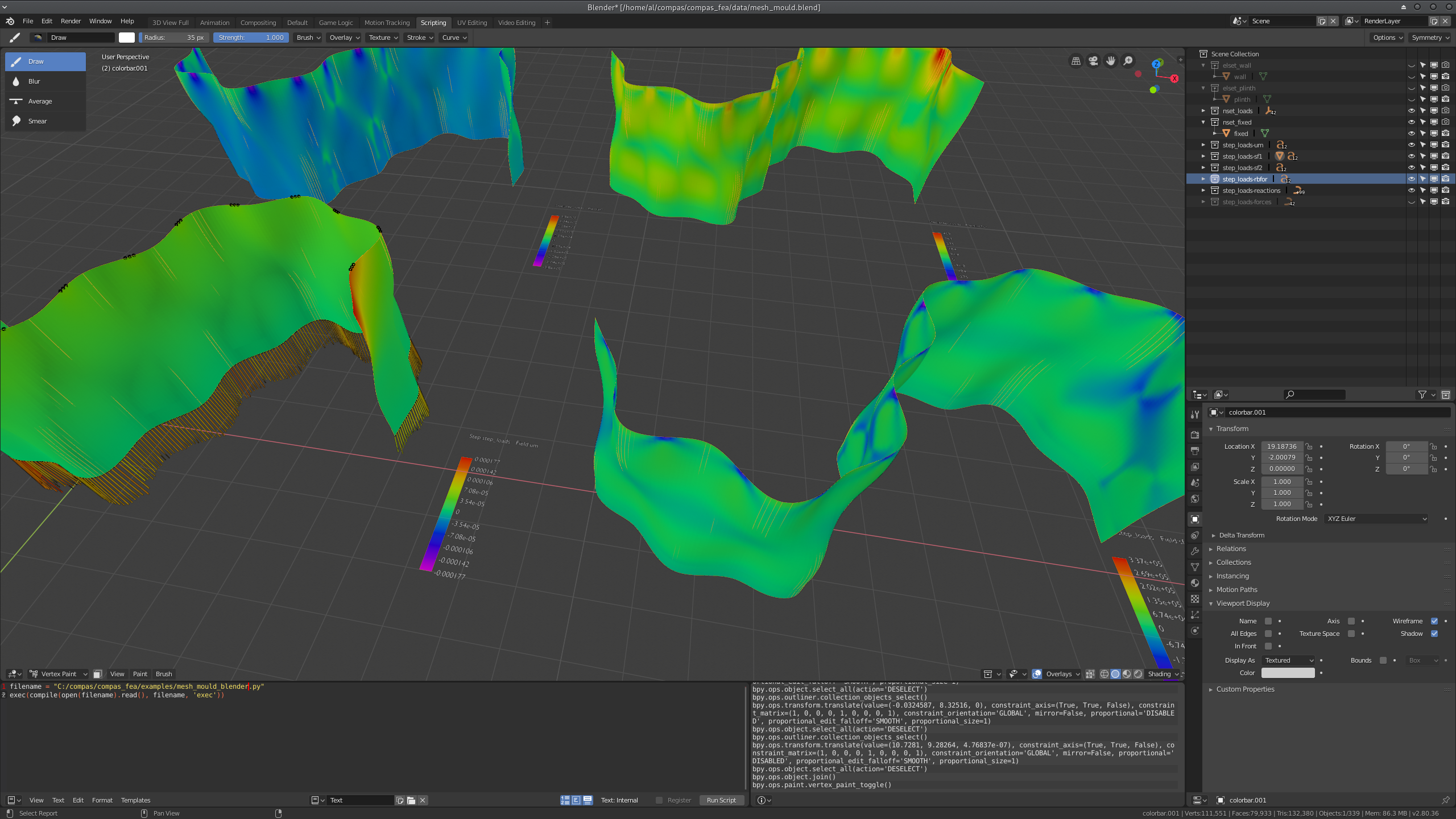Expand the Relations panel section
The height and width of the screenshot is (819, 1456).
point(1230,548)
